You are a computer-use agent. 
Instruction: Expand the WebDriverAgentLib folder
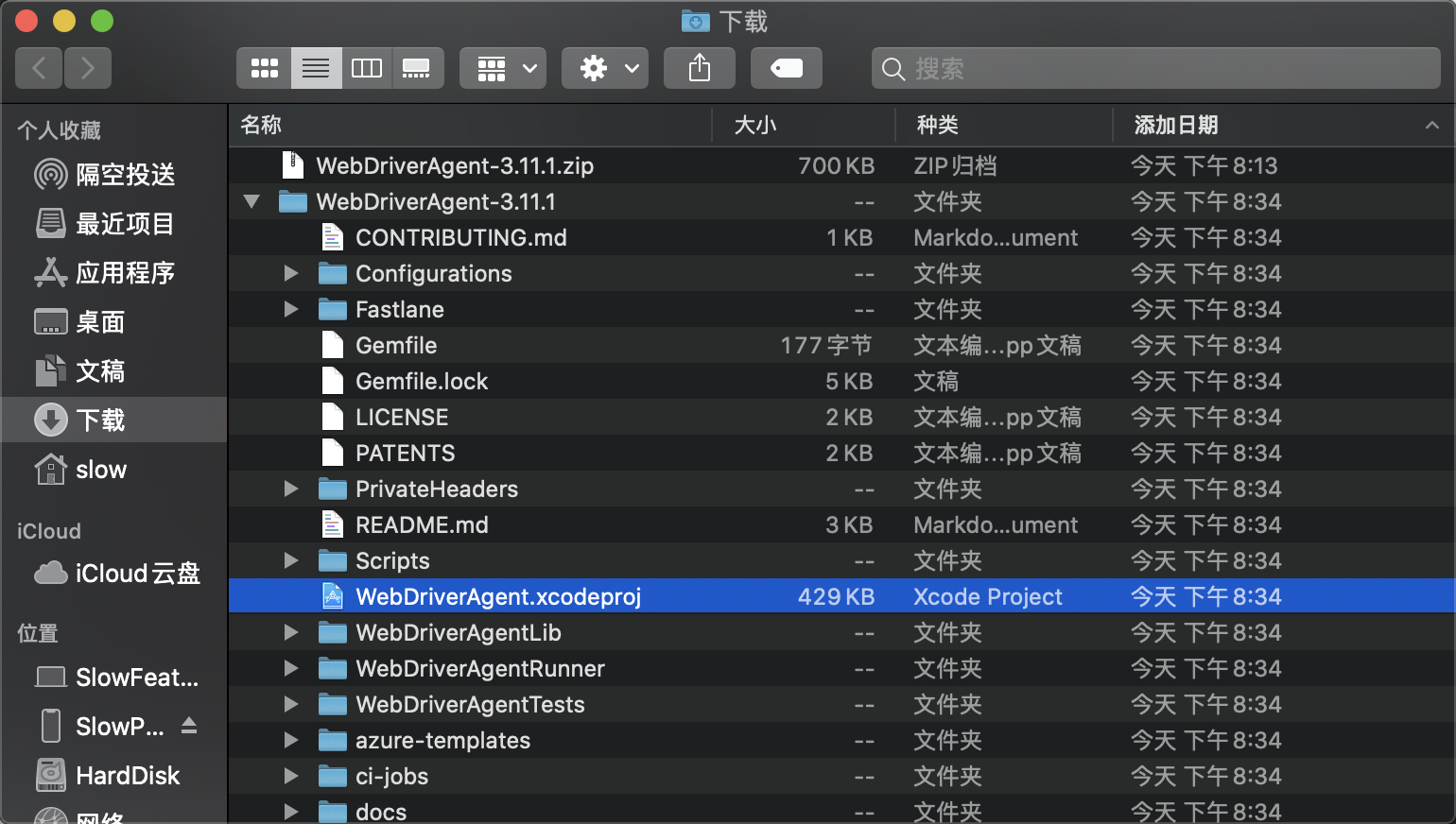tap(291, 632)
